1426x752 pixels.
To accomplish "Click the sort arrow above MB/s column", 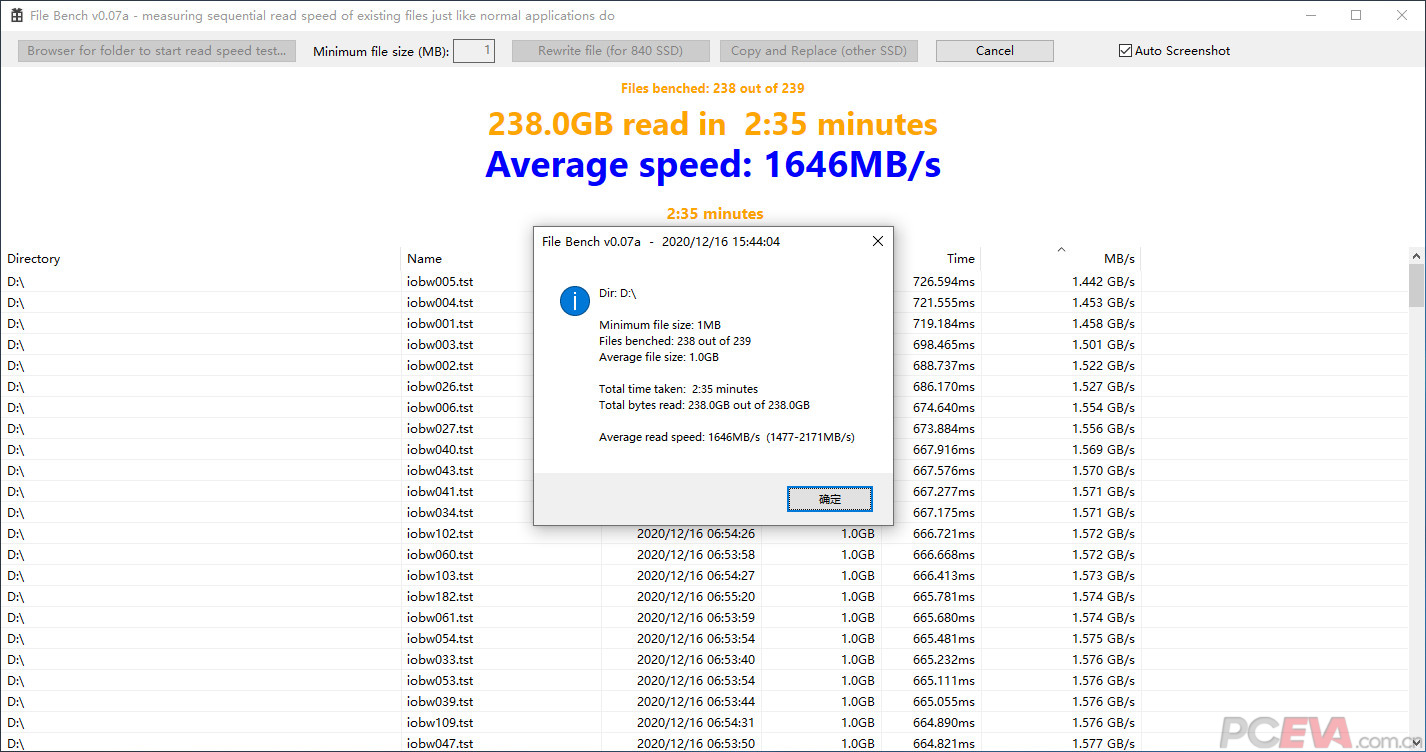I will coord(1061,250).
